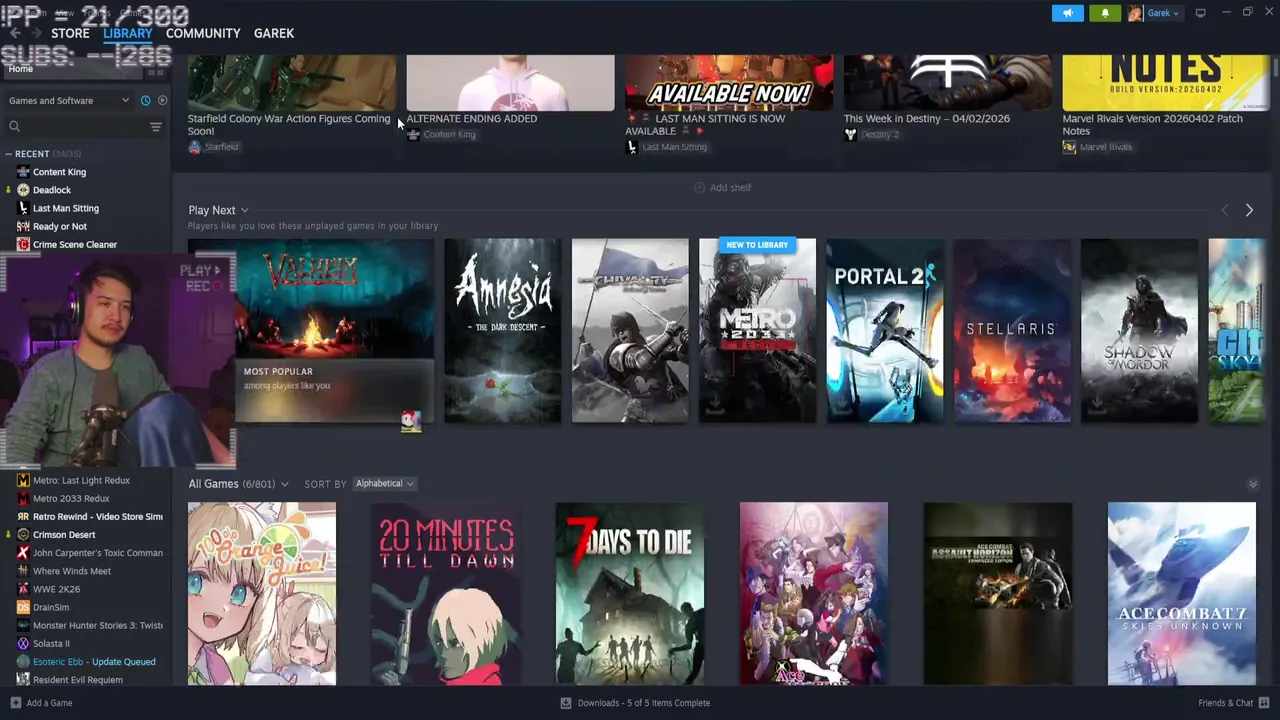Image resolution: width=1280 pixels, height=720 pixels.
Task: Open Starfield Colony War Action Figures news
Action: 289,124
